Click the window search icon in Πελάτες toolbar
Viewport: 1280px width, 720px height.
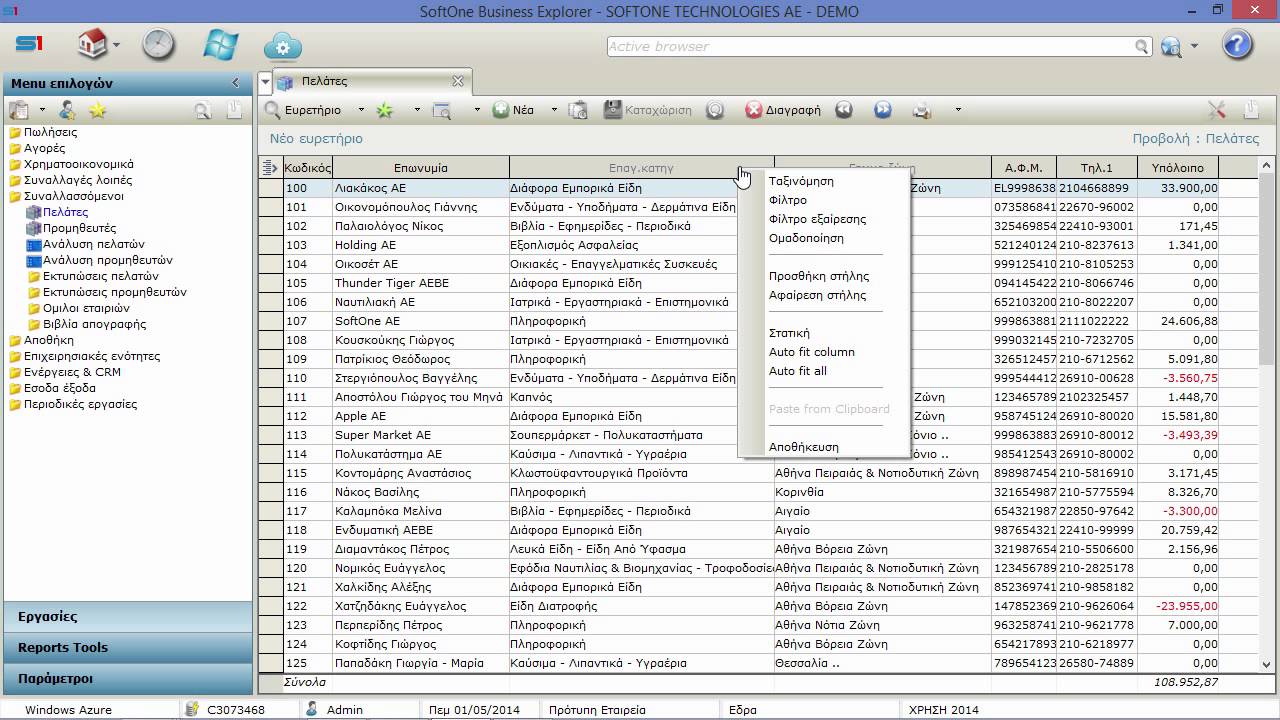(441, 110)
